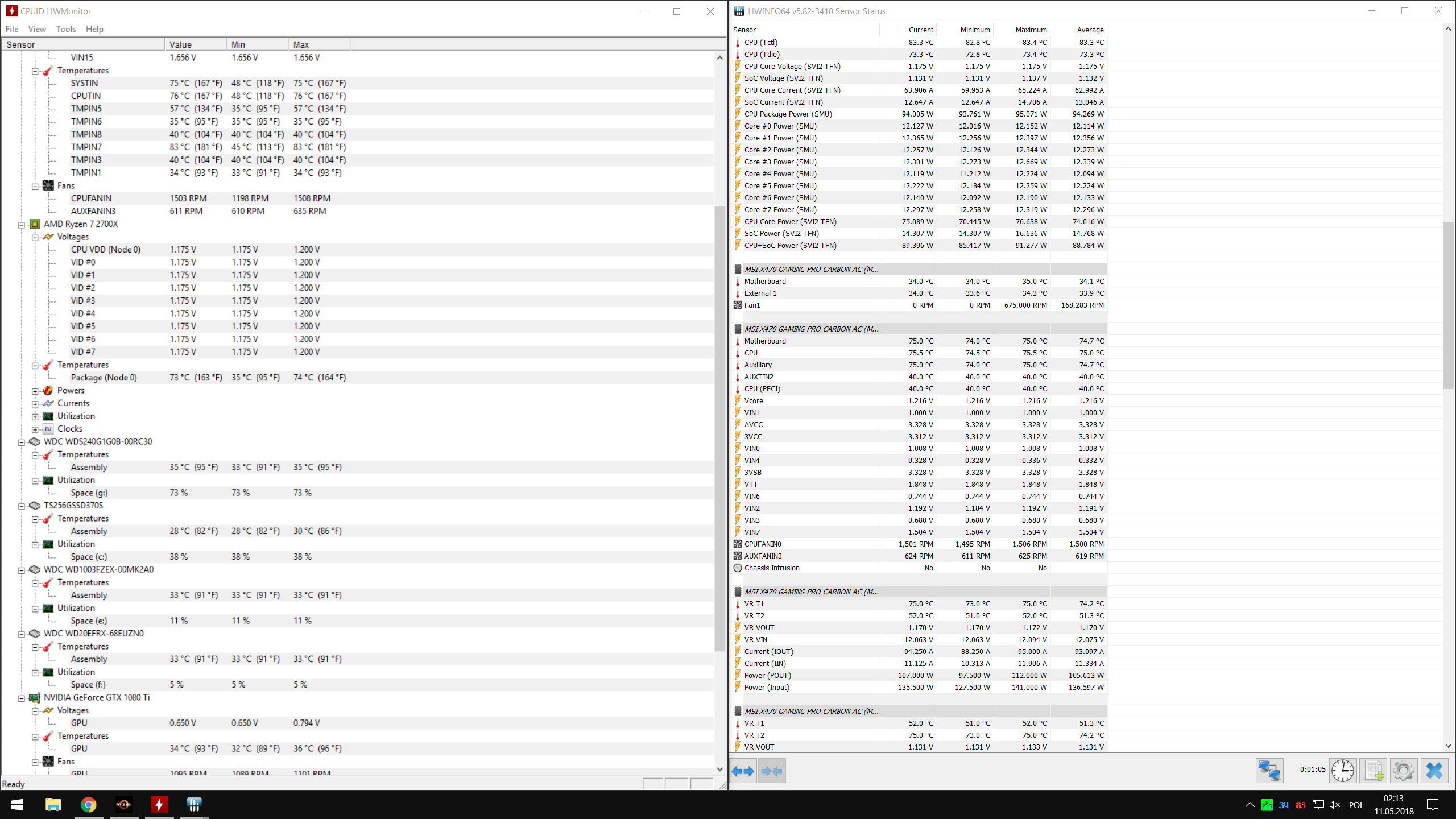The height and width of the screenshot is (819, 1456).
Task: Expand the Currents node in HWMonitor
Action: click(35, 404)
